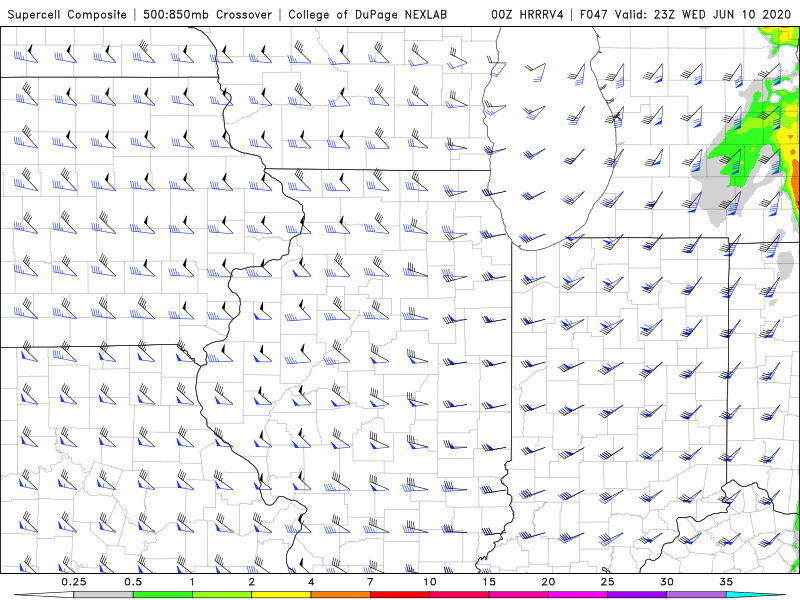The image size is (800, 600).
Task: Click the legend value 7
Action: [x=370, y=582]
